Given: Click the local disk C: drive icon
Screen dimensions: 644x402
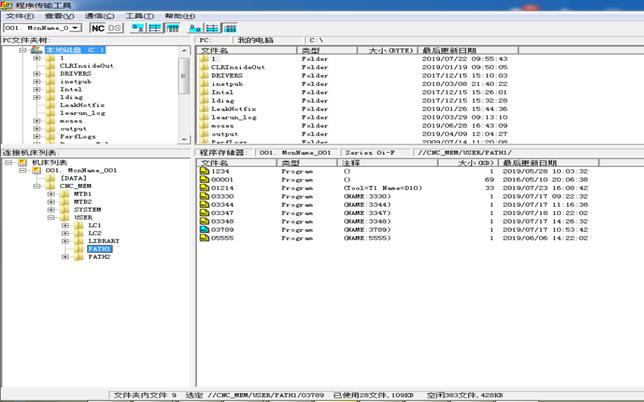Looking at the screenshot, I should pyautogui.click(x=37, y=50).
